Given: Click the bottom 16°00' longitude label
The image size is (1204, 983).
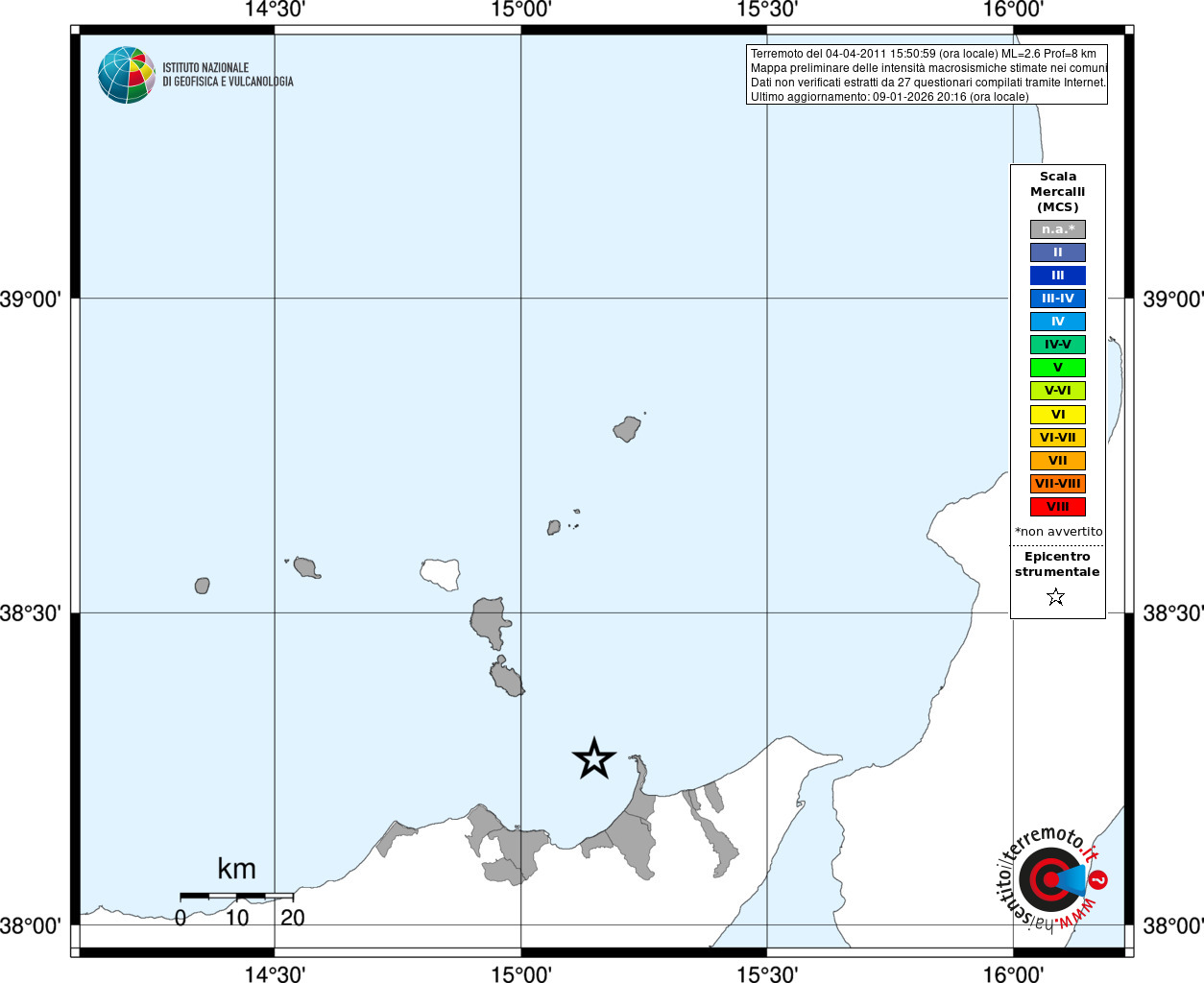Looking at the screenshot, I should pos(1014,973).
